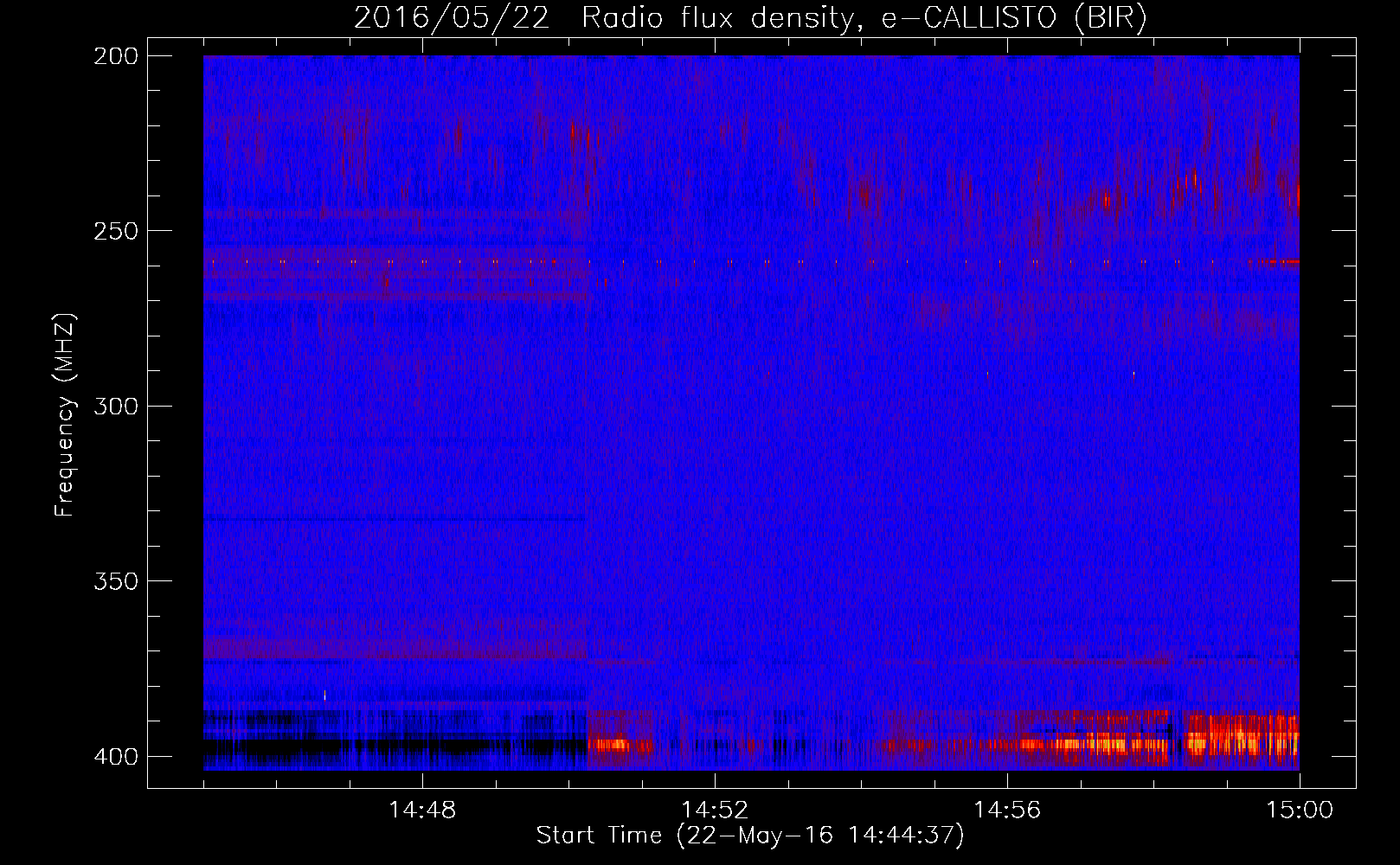Click the 300 frequency tick label

click(116, 406)
